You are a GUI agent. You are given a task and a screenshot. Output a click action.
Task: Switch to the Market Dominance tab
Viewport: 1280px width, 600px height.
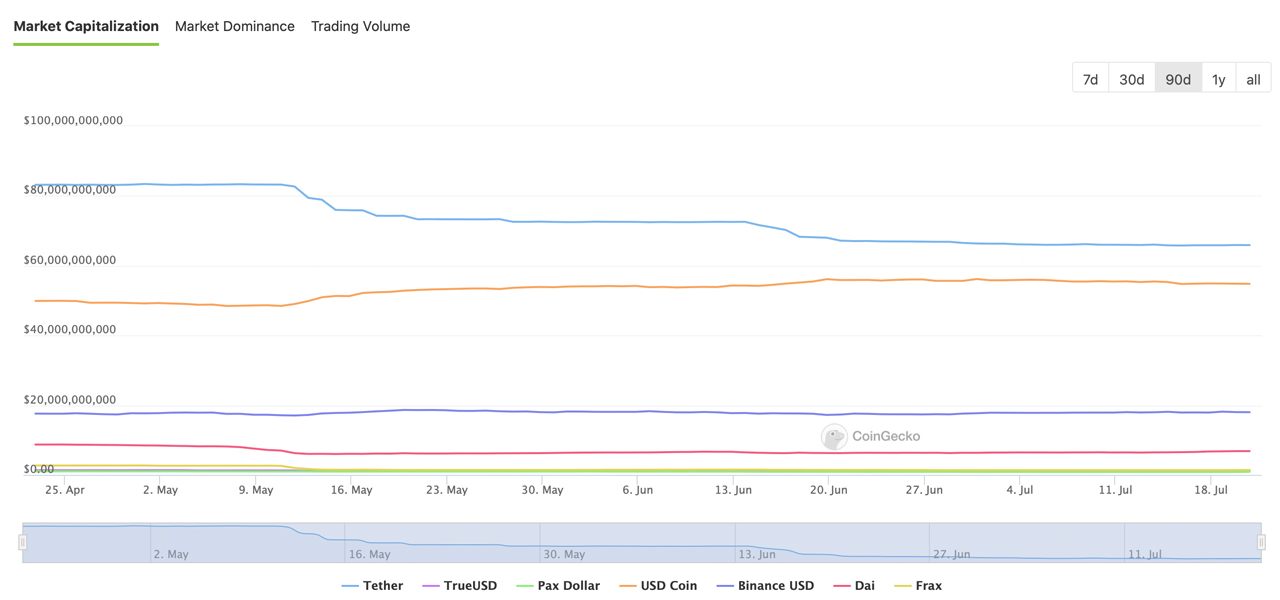click(x=234, y=27)
